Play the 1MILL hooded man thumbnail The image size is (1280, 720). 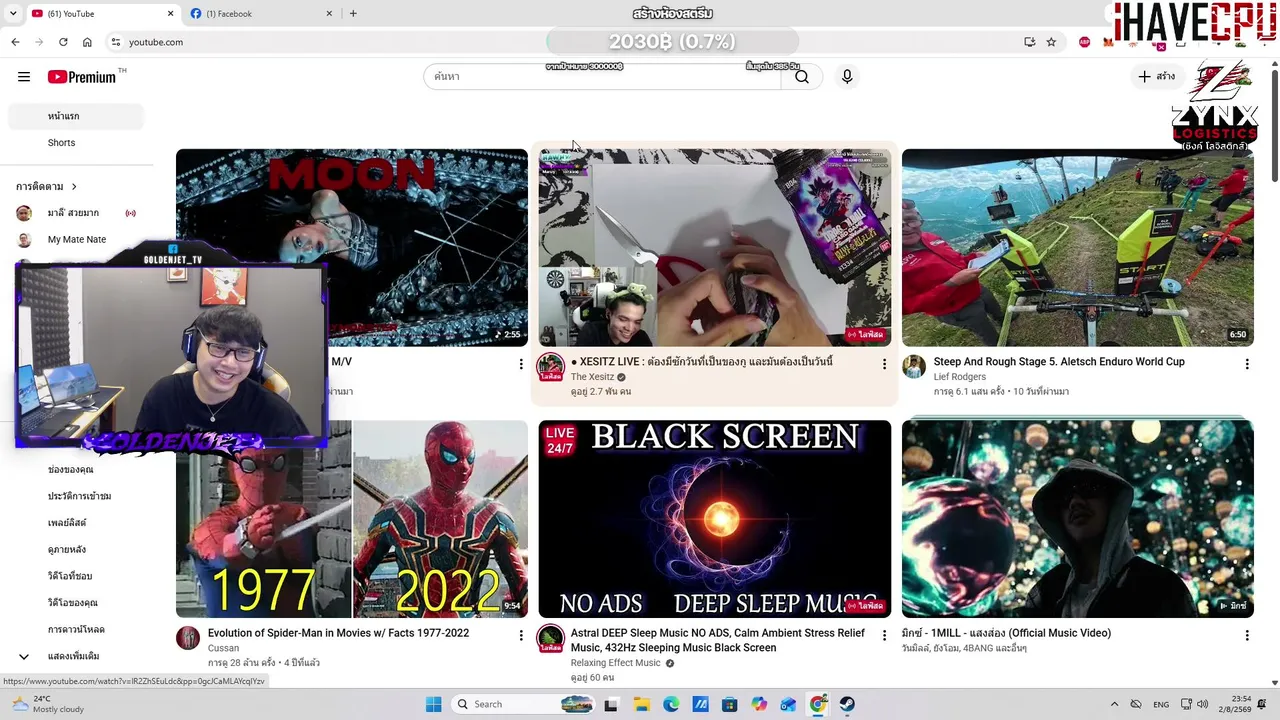coord(1077,519)
